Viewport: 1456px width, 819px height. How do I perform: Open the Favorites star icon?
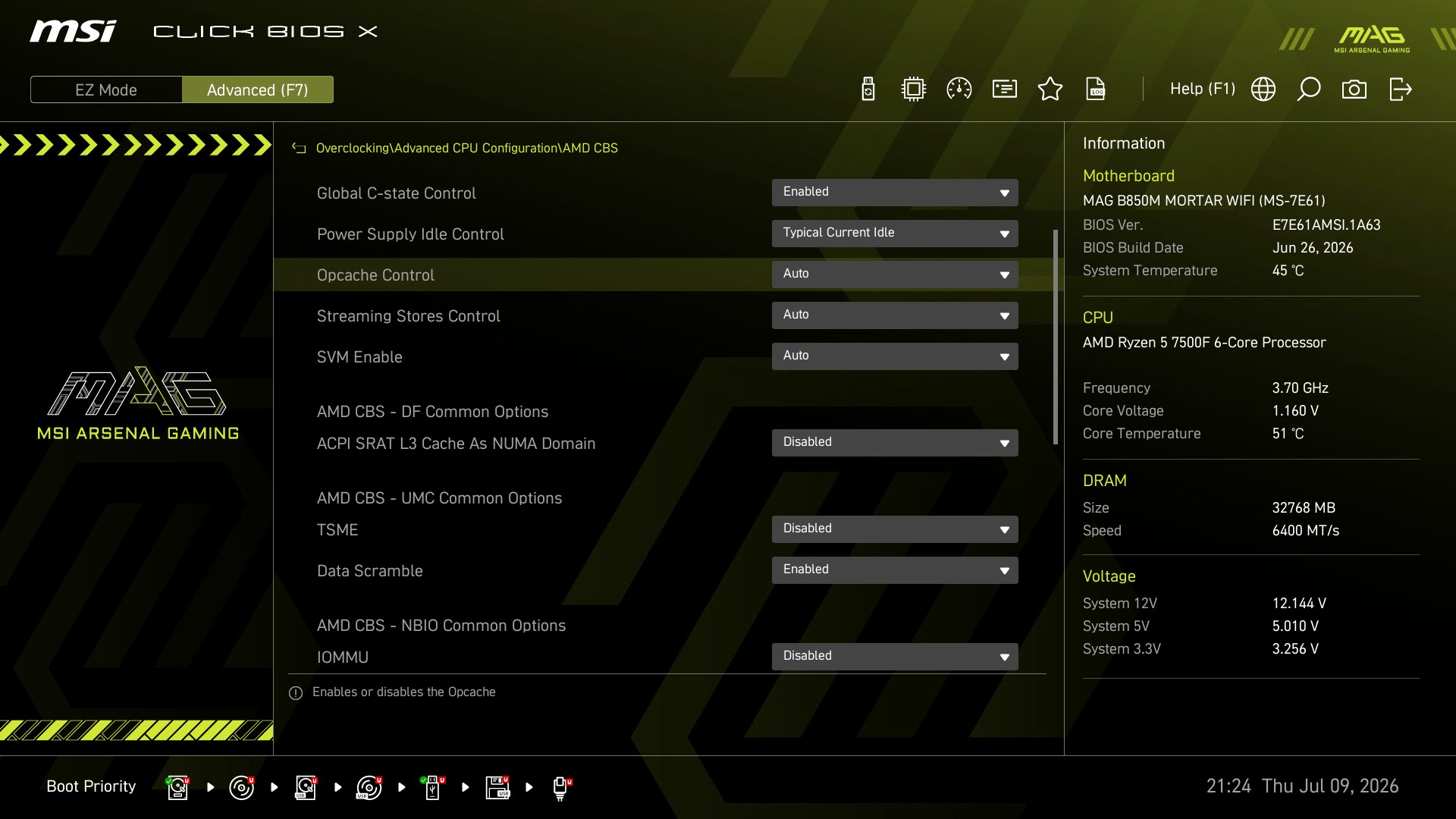[x=1050, y=89]
